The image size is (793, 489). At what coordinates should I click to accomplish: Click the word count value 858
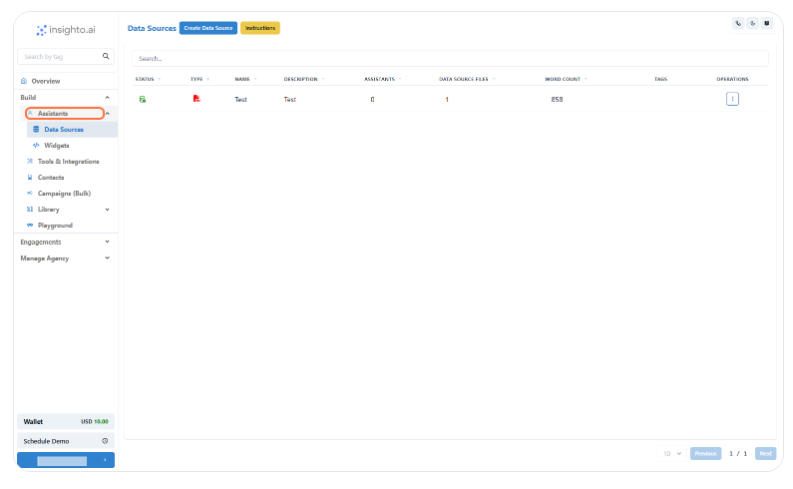(x=557, y=100)
